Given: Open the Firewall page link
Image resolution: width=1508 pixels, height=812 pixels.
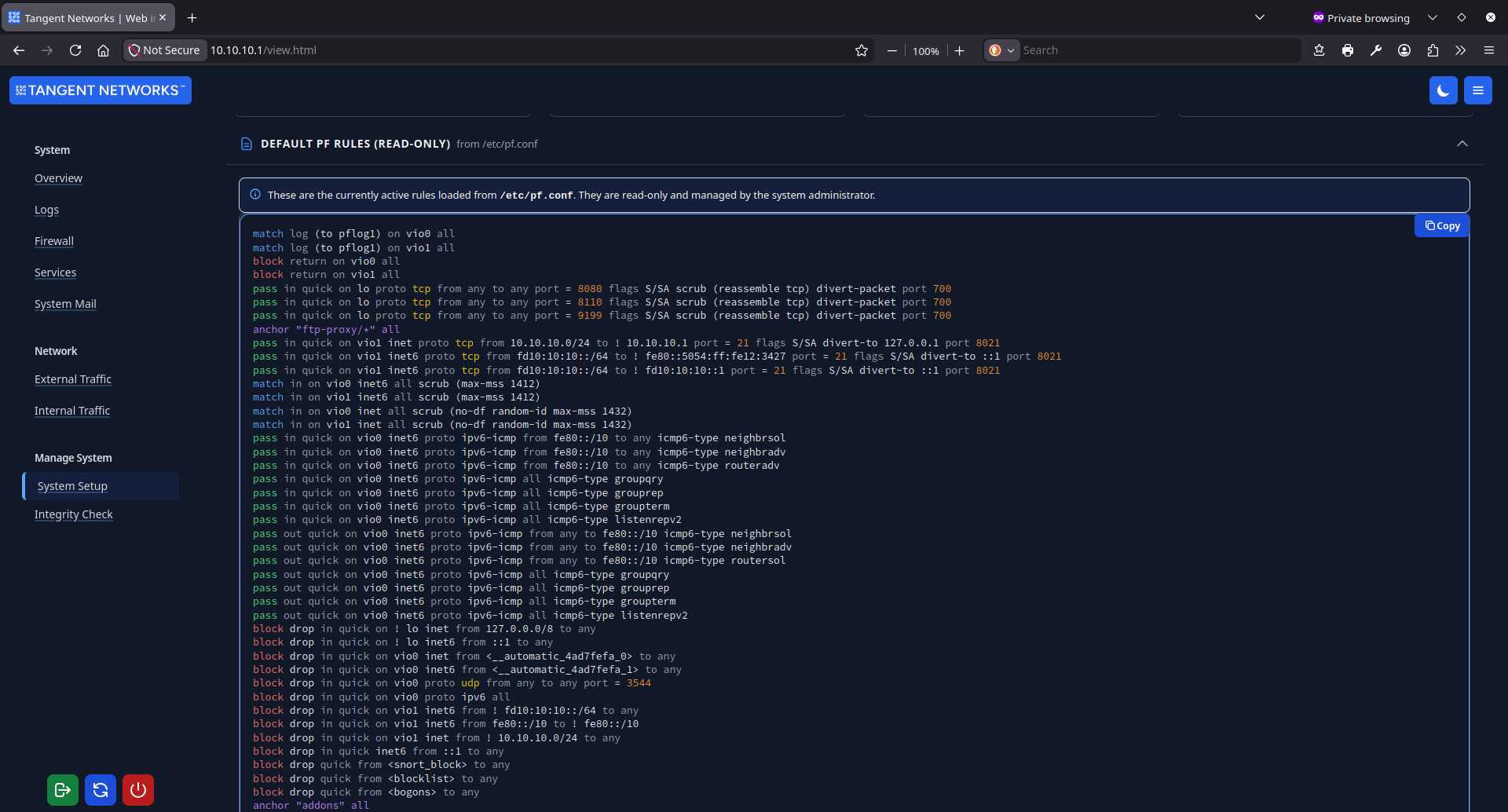Looking at the screenshot, I should click(x=53, y=240).
